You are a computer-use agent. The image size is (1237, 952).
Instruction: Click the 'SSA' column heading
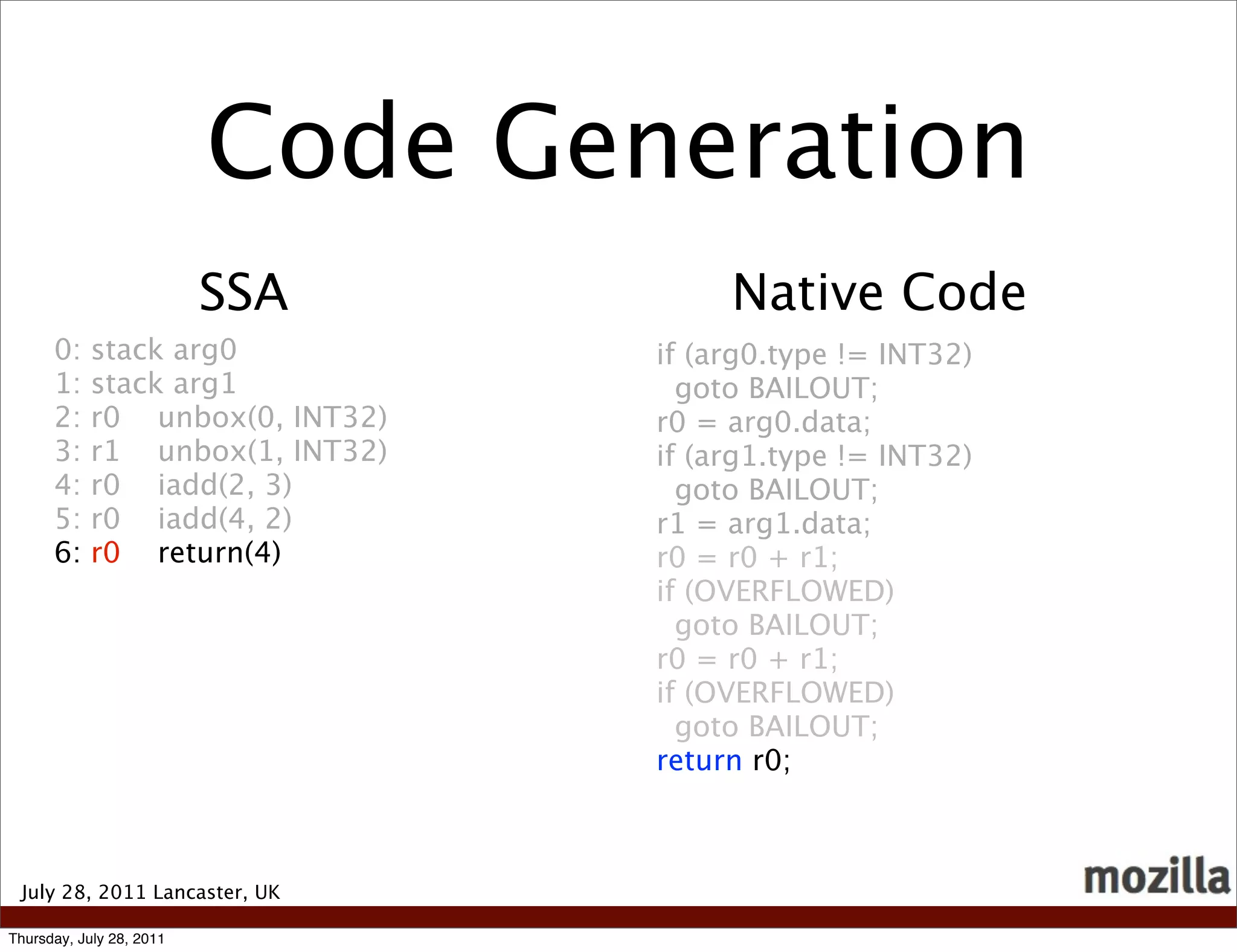tap(243, 292)
